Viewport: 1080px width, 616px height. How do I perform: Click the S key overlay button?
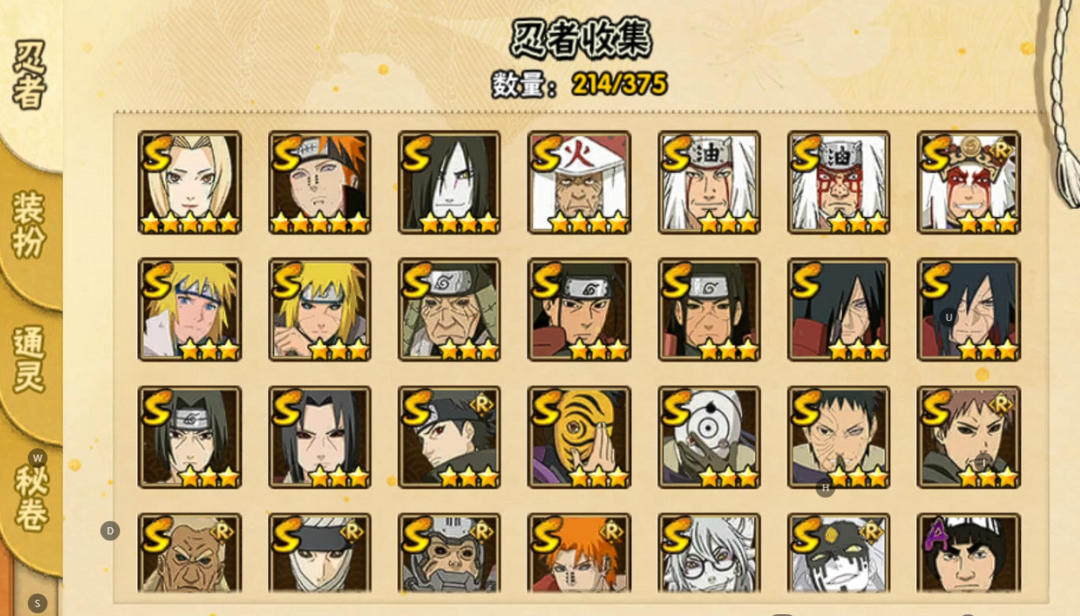[37, 604]
